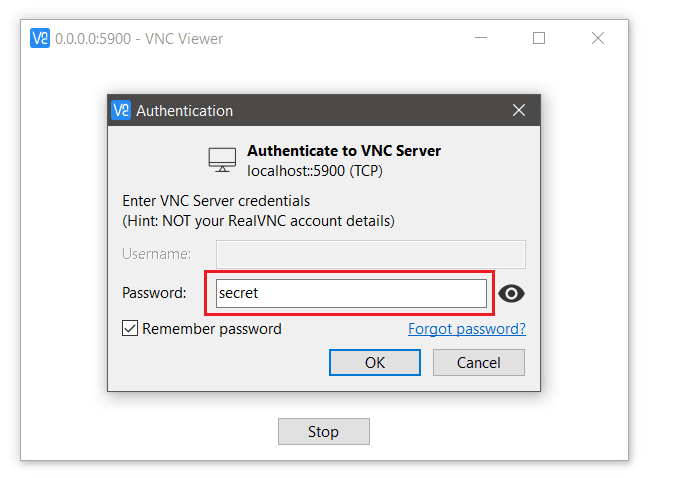The height and width of the screenshot is (478, 674).
Task: Click the Remember password label text
Action: 212,328
